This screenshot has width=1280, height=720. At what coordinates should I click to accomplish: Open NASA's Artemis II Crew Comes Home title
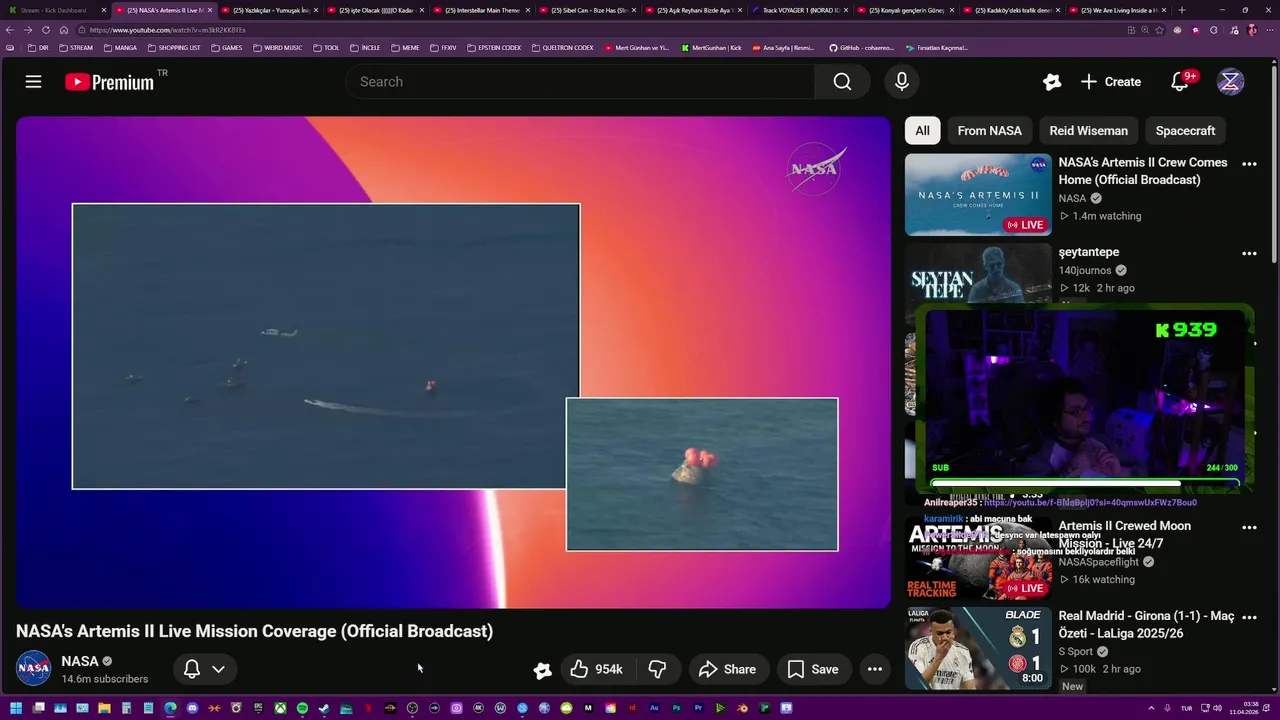click(1143, 171)
